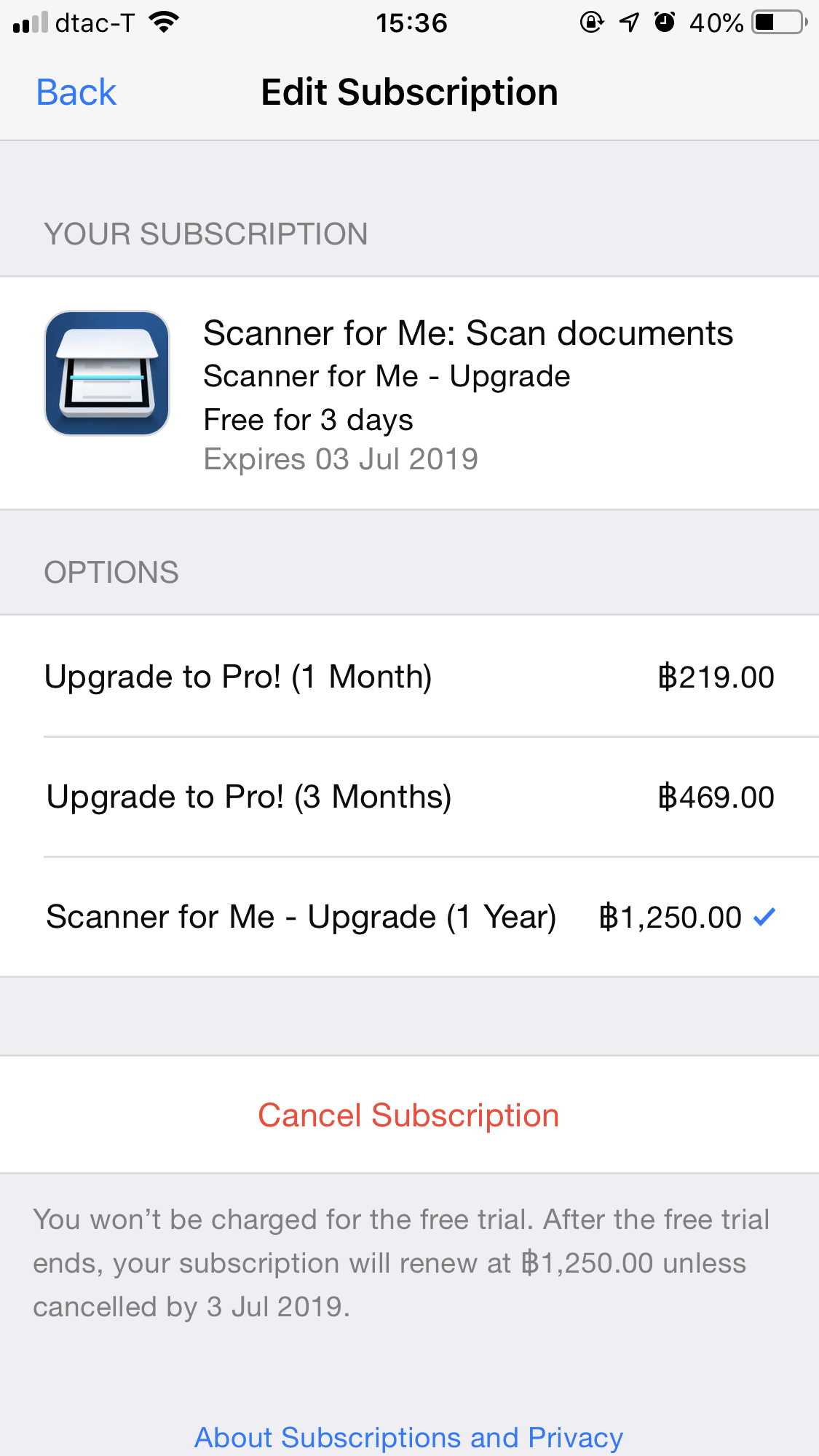Tap the battery indicator icon

tap(780, 23)
